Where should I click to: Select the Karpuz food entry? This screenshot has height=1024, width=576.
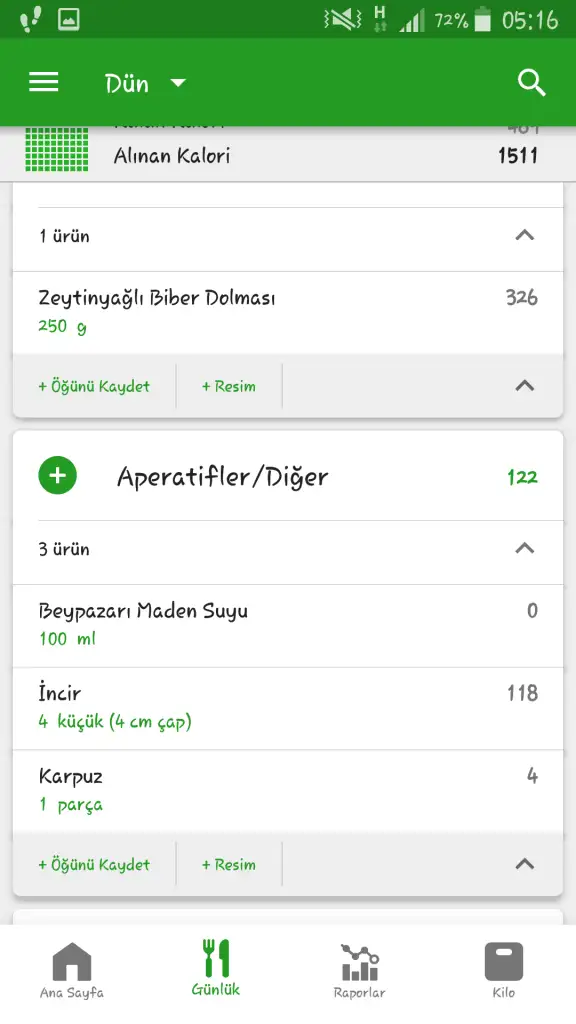pyautogui.click(x=288, y=791)
